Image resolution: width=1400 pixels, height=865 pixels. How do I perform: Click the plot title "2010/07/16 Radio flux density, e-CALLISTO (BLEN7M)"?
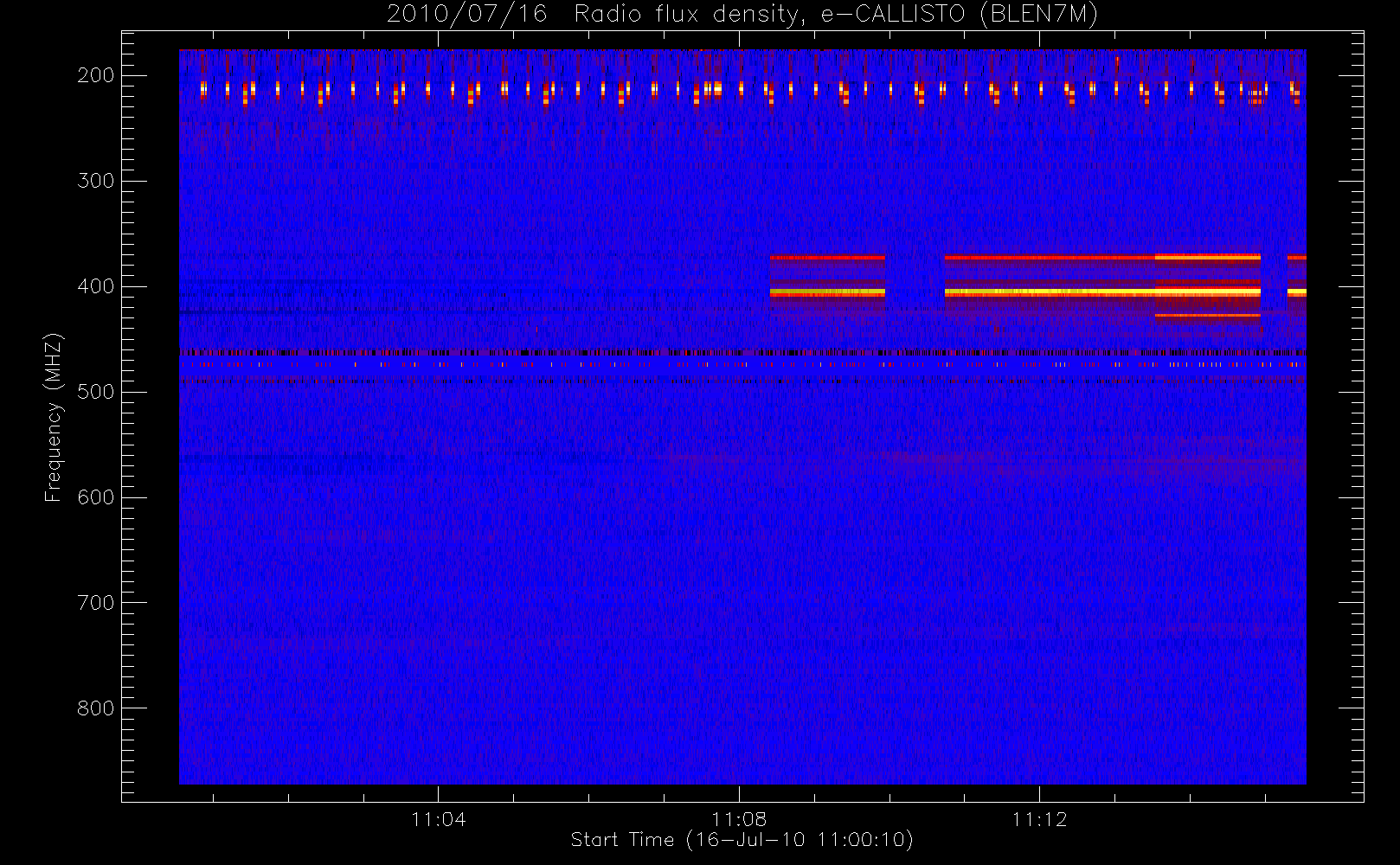pos(742,14)
